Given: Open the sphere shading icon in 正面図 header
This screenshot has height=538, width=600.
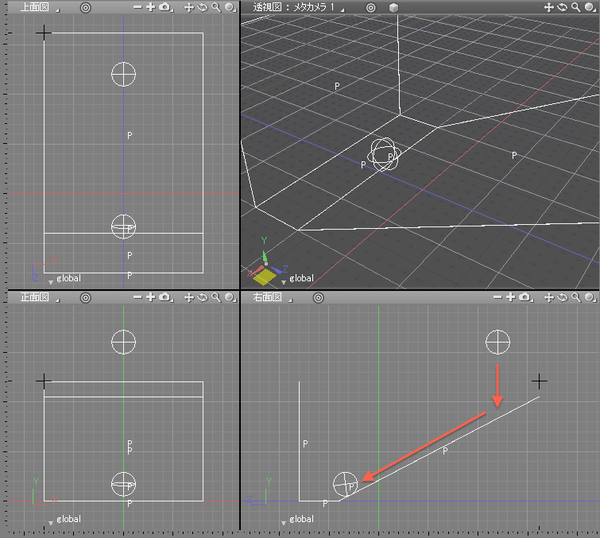Looking at the screenshot, I should click(x=230, y=297).
